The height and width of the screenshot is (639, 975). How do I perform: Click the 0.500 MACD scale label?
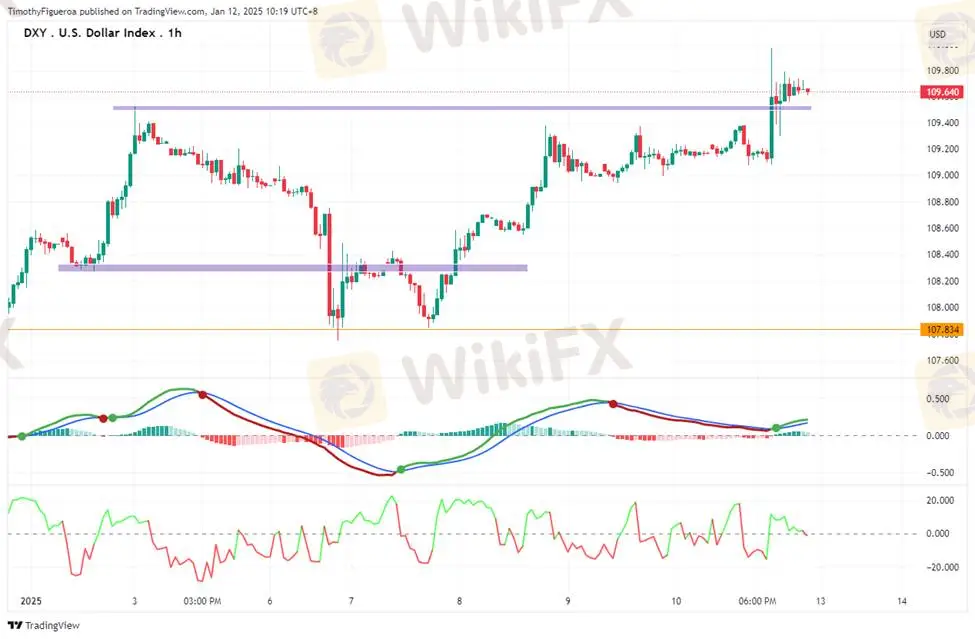938,398
